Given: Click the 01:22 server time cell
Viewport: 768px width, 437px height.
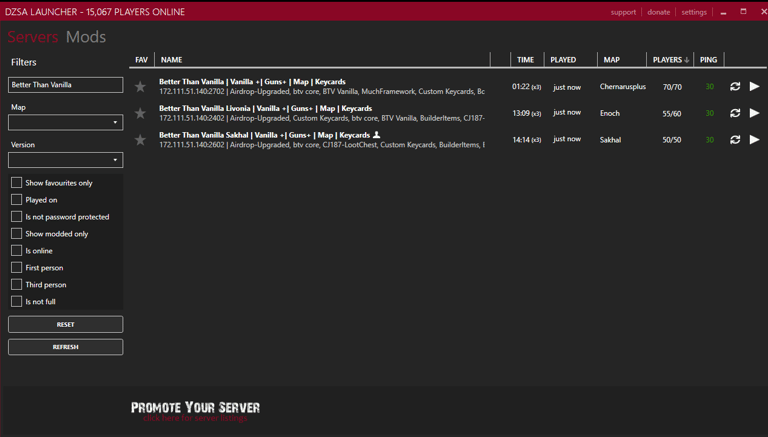Looking at the screenshot, I should [x=527, y=87].
